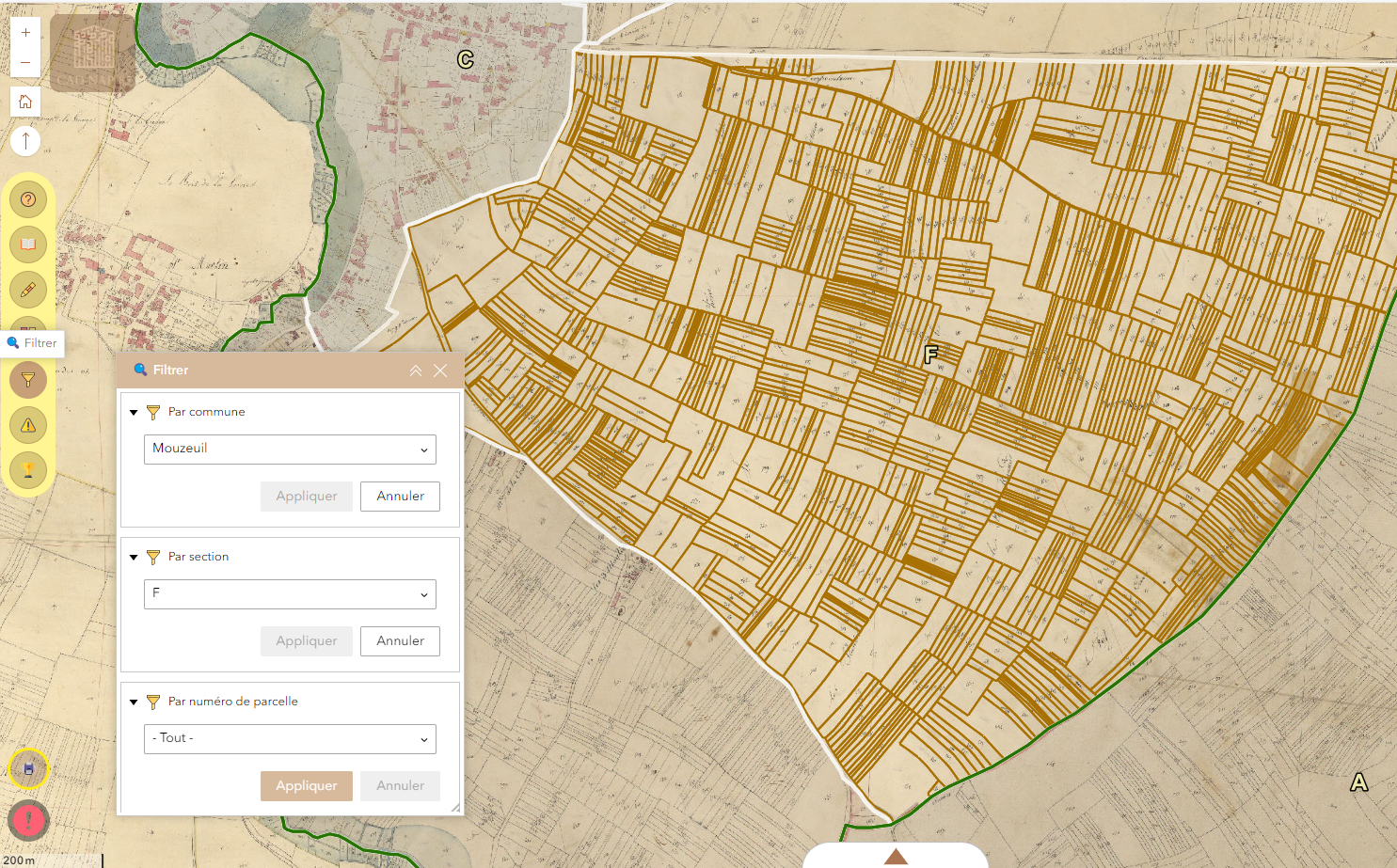Image resolution: width=1397 pixels, height=868 pixels.
Task: Open the section F dropdown
Action: coord(290,594)
